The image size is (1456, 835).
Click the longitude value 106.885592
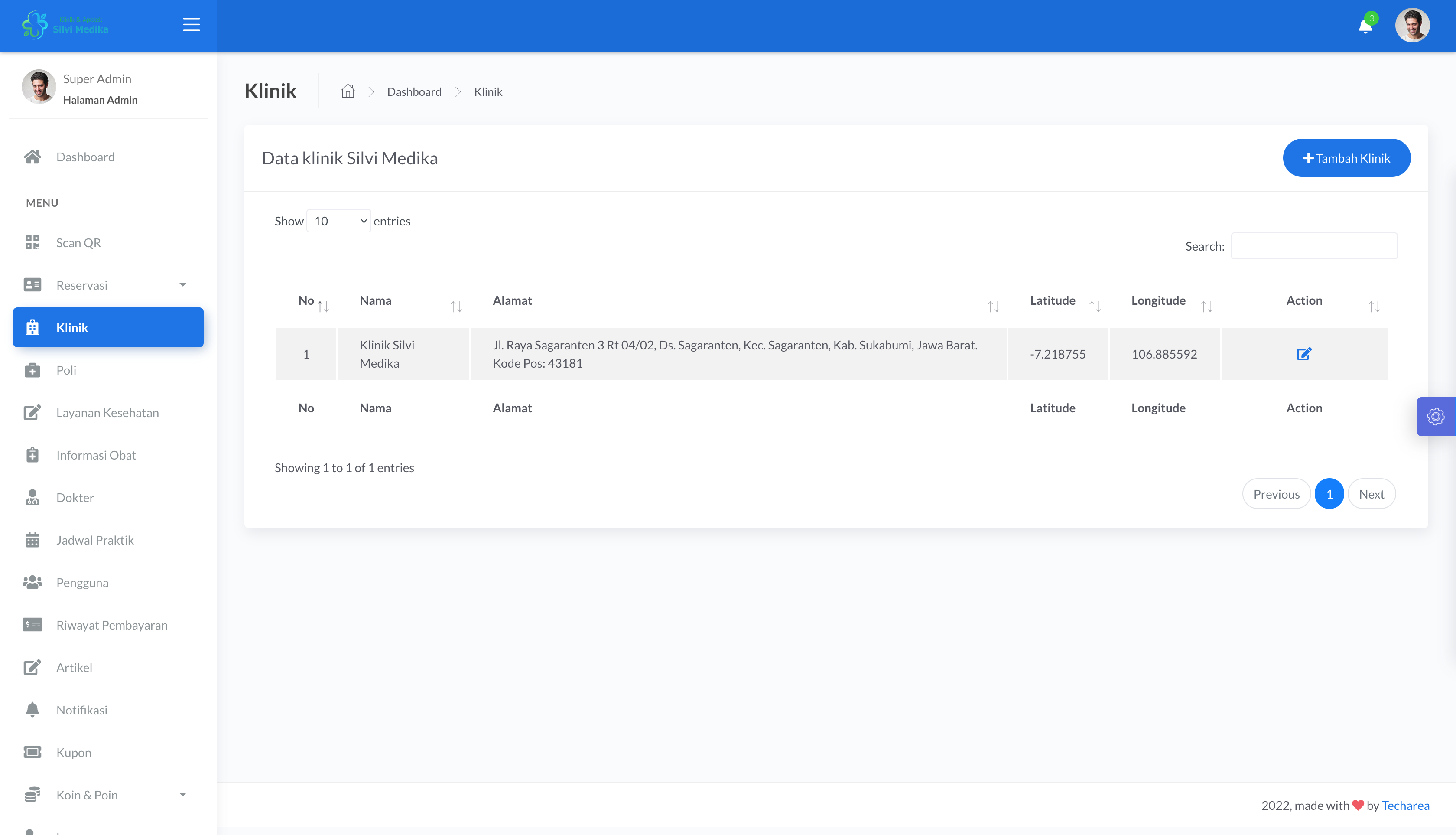pyautogui.click(x=1164, y=354)
